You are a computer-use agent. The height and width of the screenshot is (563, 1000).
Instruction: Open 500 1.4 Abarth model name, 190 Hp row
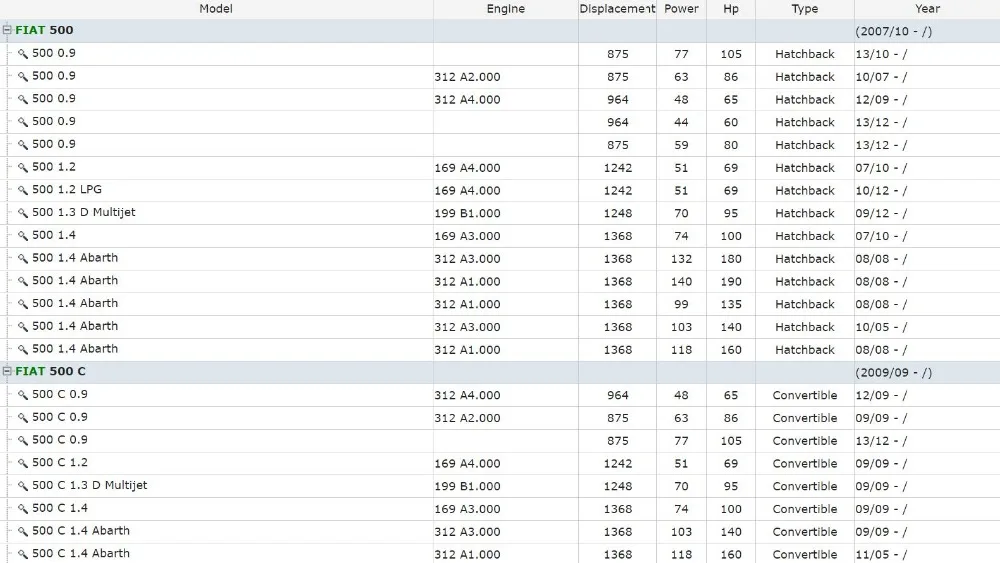(x=75, y=281)
